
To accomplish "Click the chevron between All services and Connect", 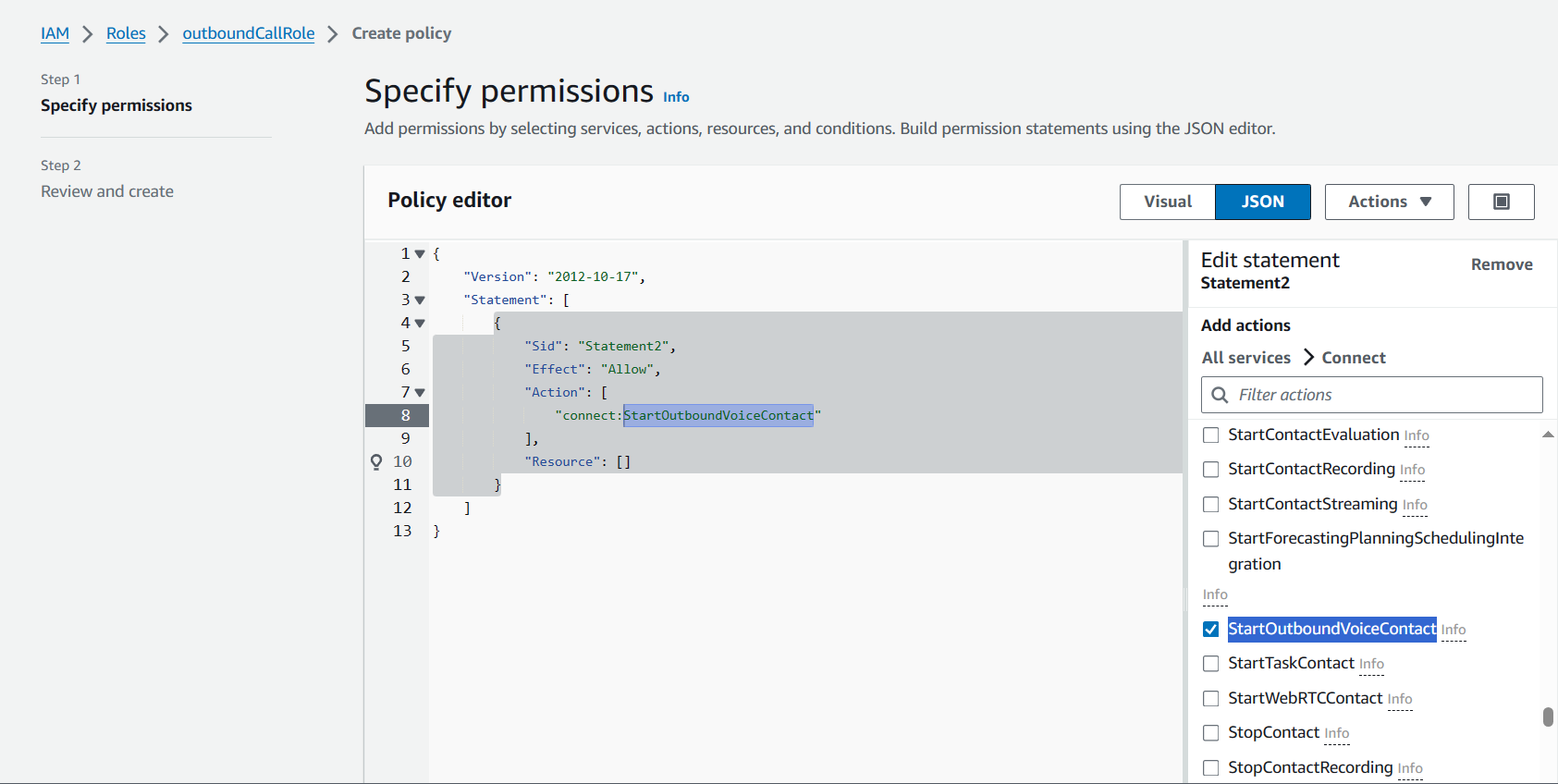I will pos(1308,358).
